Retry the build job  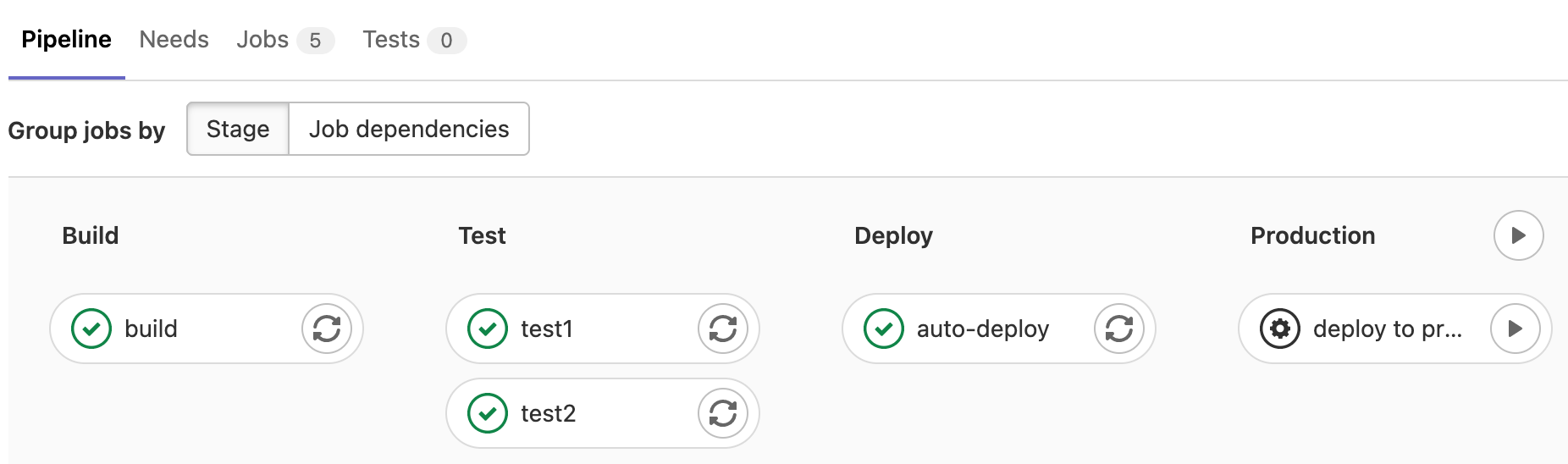tap(327, 329)
